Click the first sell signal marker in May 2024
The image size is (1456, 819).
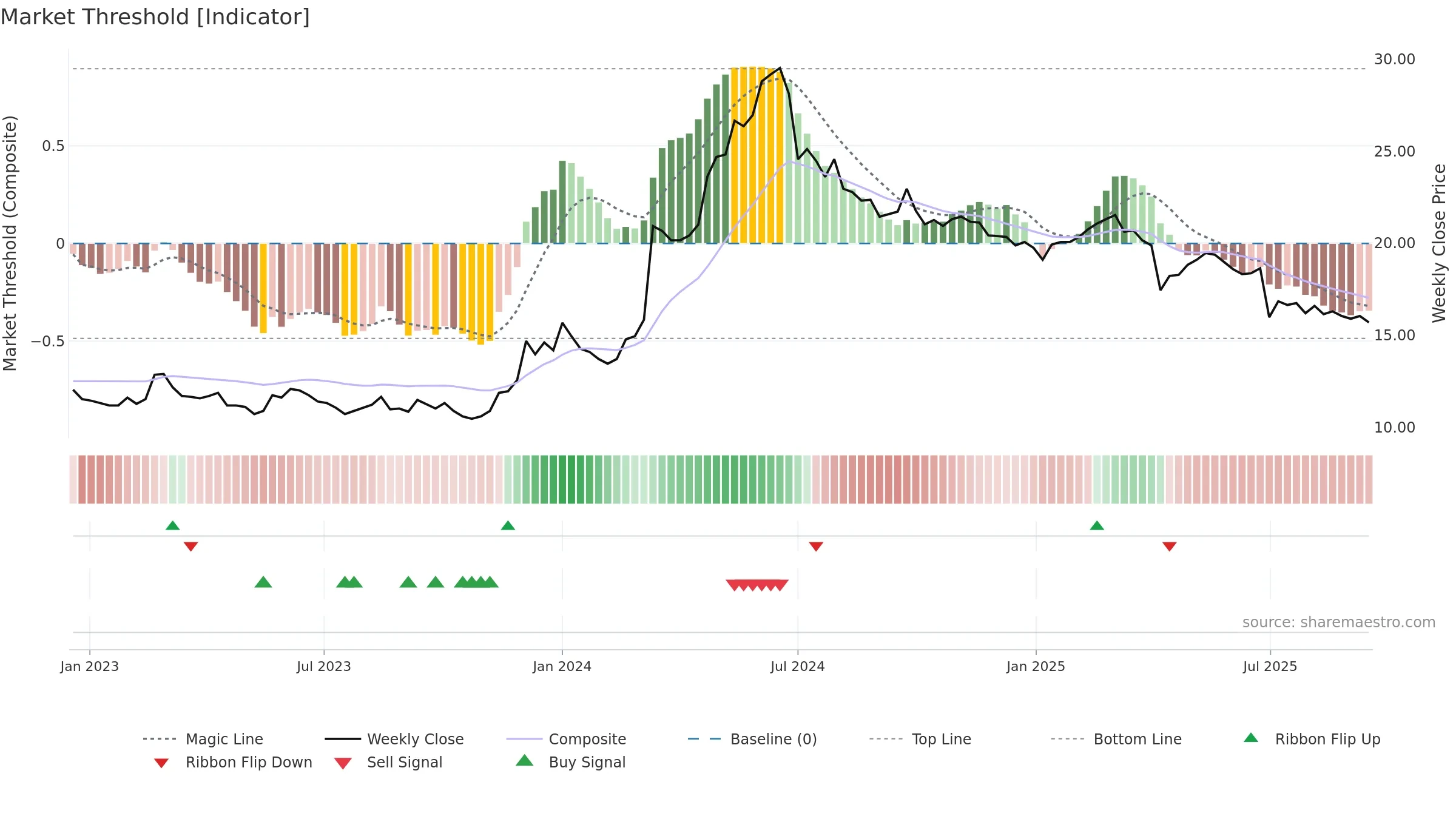[x=734, y=585]
